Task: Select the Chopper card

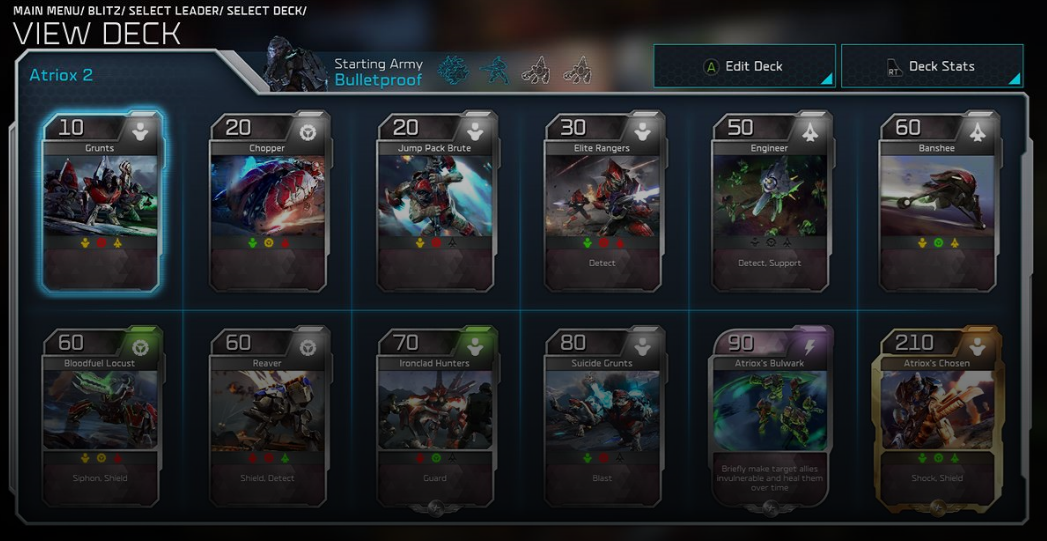Action: coord(269,202)
